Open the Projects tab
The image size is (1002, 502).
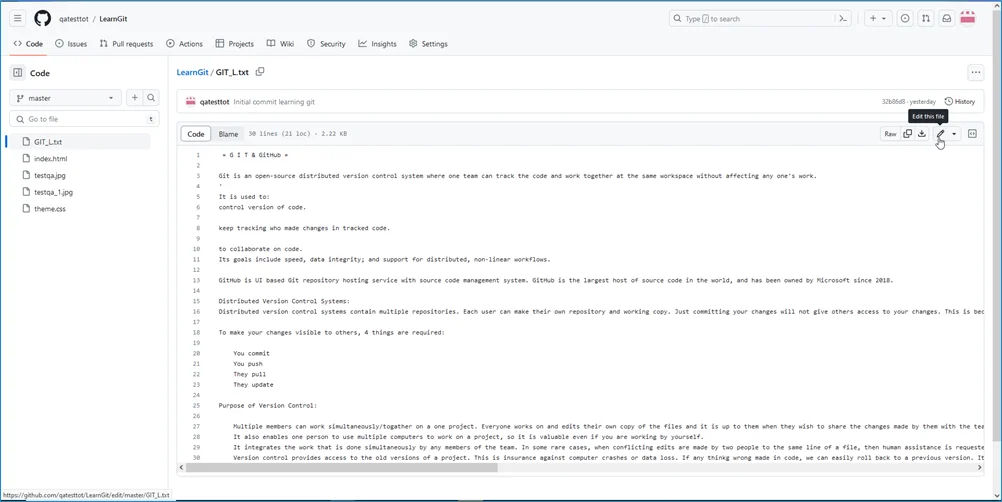point(235,43)
